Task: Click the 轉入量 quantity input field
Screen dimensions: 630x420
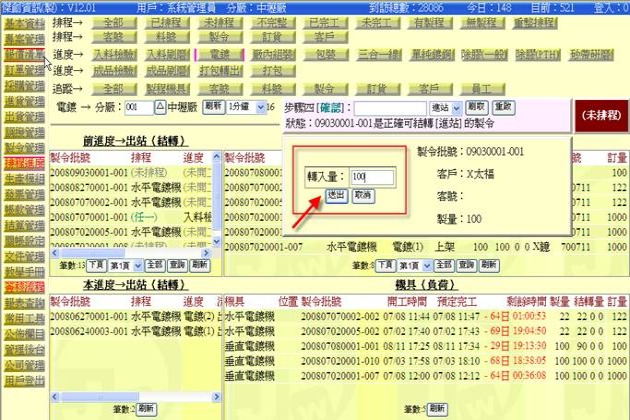Action: click(x=372, y=177)
